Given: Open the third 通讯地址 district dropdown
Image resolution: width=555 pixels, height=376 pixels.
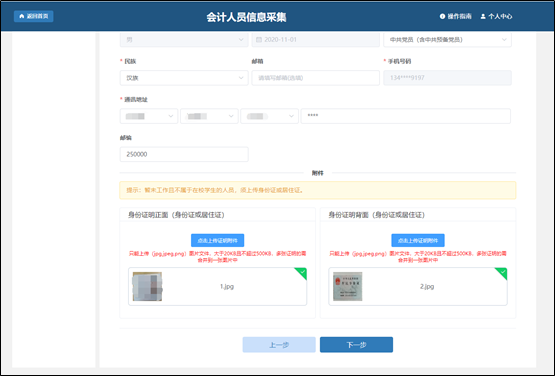Looking at the screenshot, I should [269, 116].
